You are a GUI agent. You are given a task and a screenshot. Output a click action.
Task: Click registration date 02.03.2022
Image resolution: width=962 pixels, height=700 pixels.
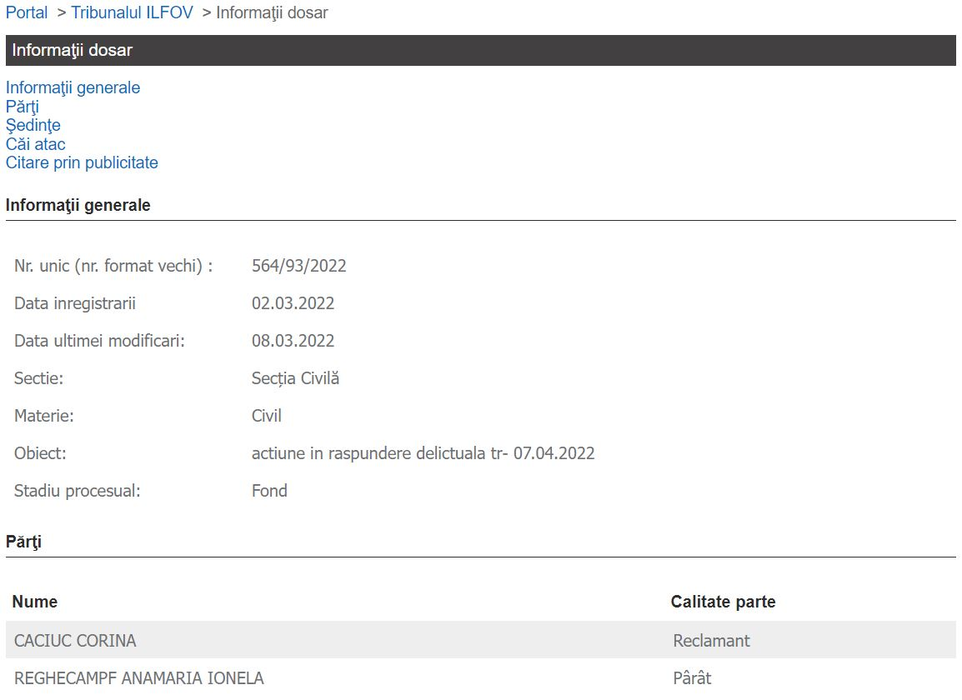pos(293,303)
